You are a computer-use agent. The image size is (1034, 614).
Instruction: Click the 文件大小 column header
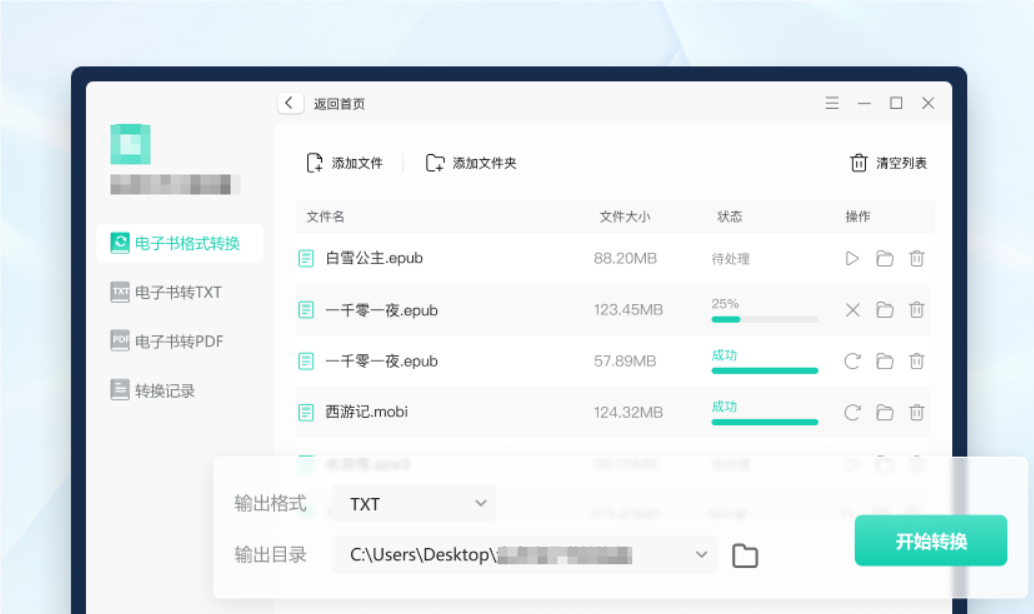624,216
